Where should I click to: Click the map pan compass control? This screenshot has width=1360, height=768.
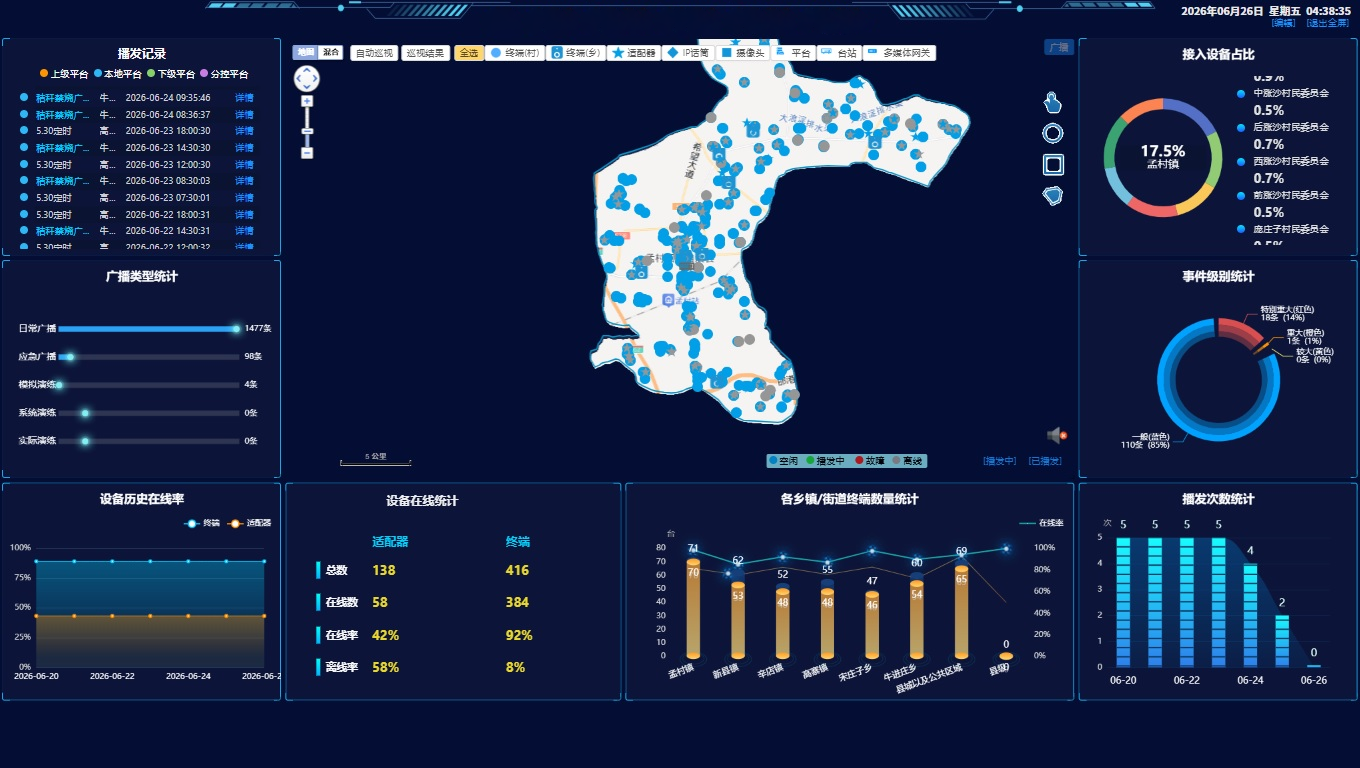coord(307,78)
